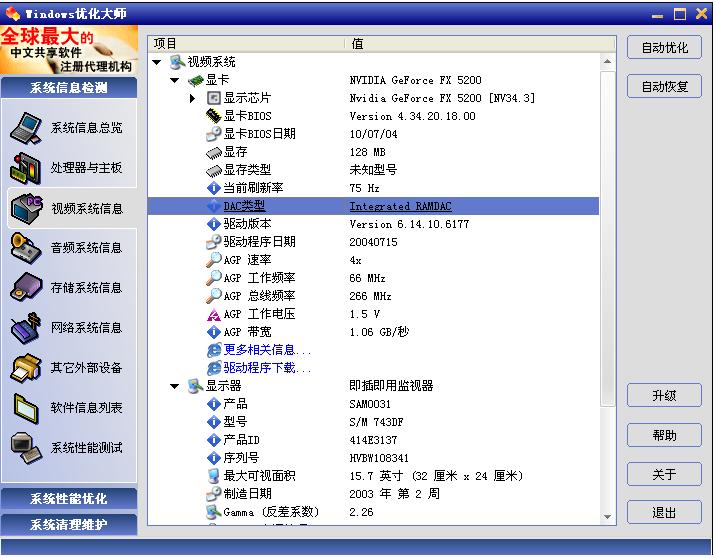Click memory icon beside 显存 row

(x=213, y=153)
